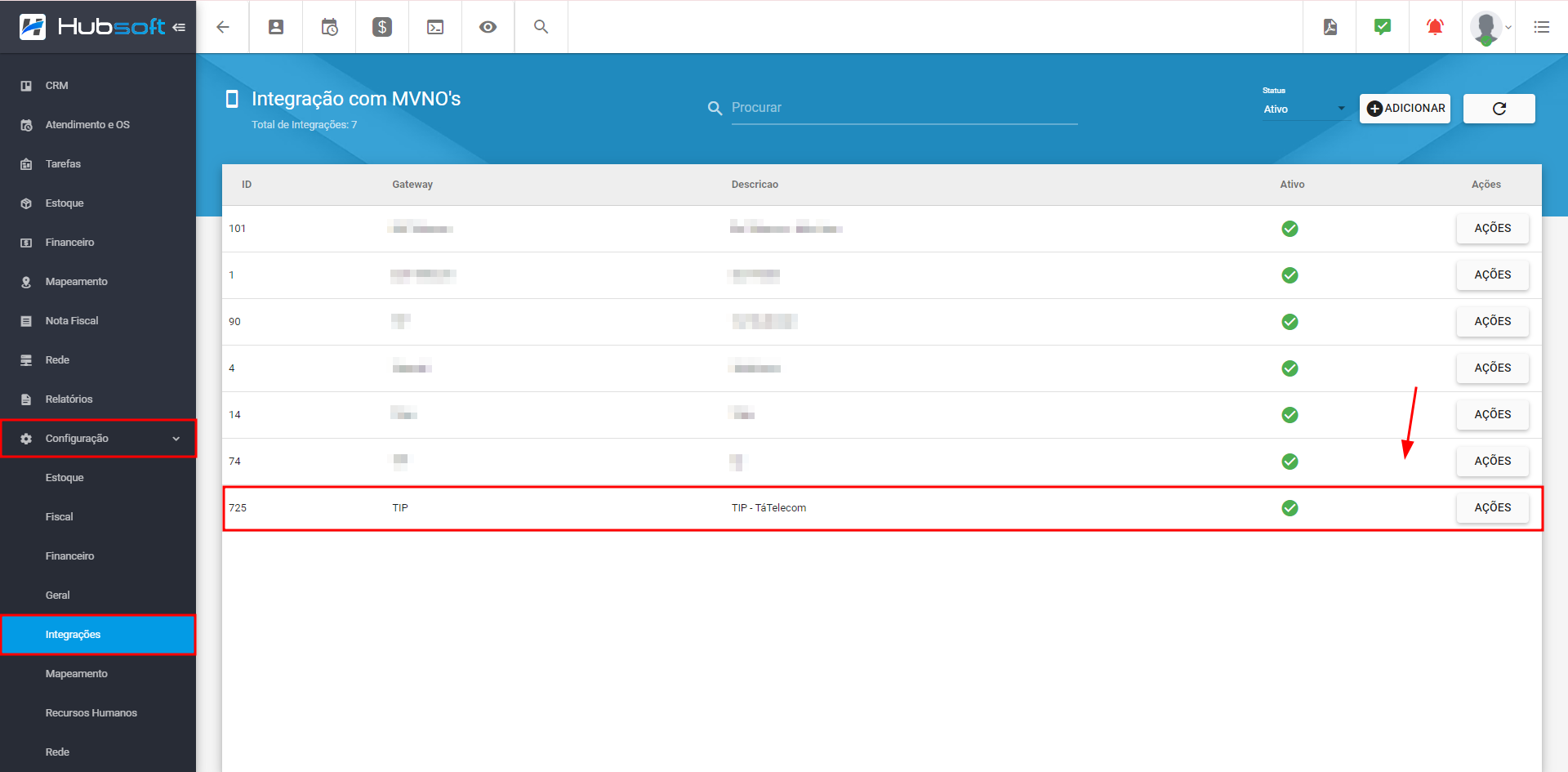1568x772 pixels.
Task: Open the user avatar dropdown menu
Action: pos(1490,27)
